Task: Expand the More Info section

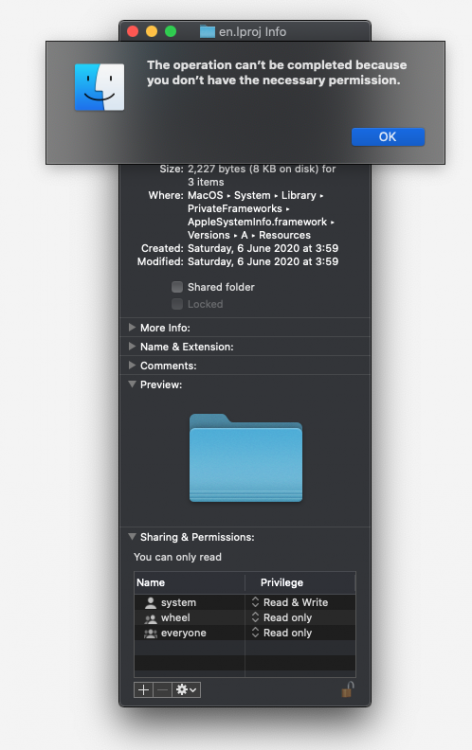Action: click(132, 328)
